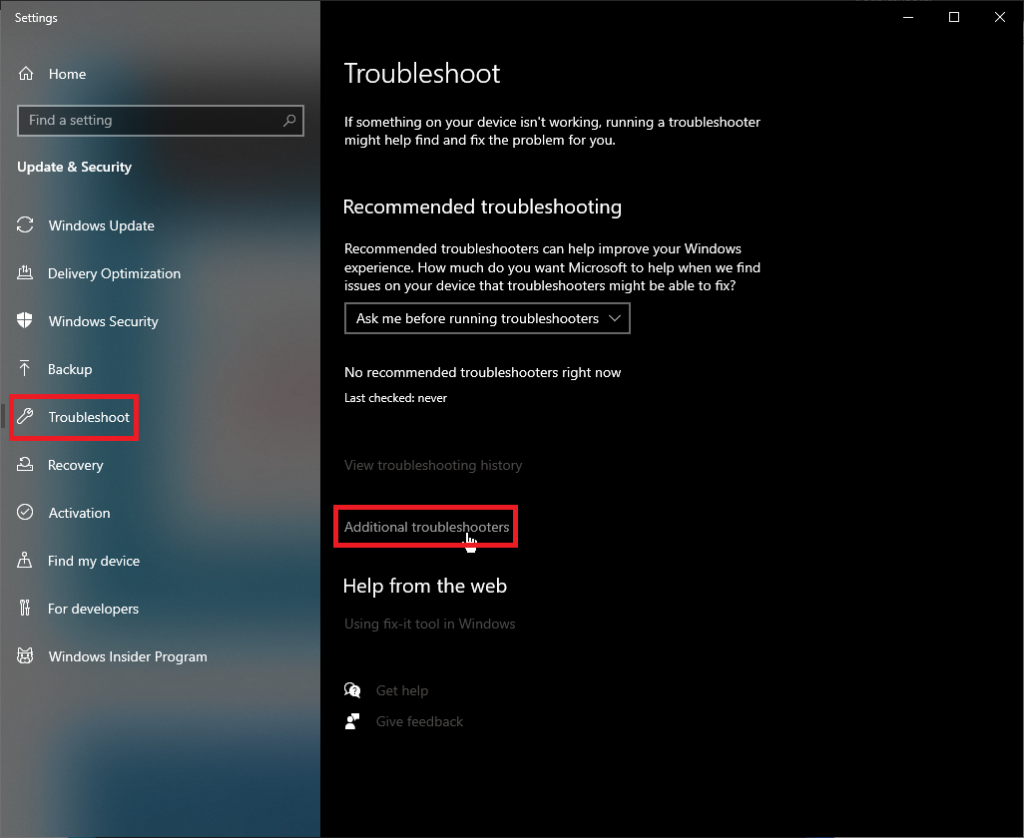
Task: Click the Recovery icon
Action: [26, 465]
